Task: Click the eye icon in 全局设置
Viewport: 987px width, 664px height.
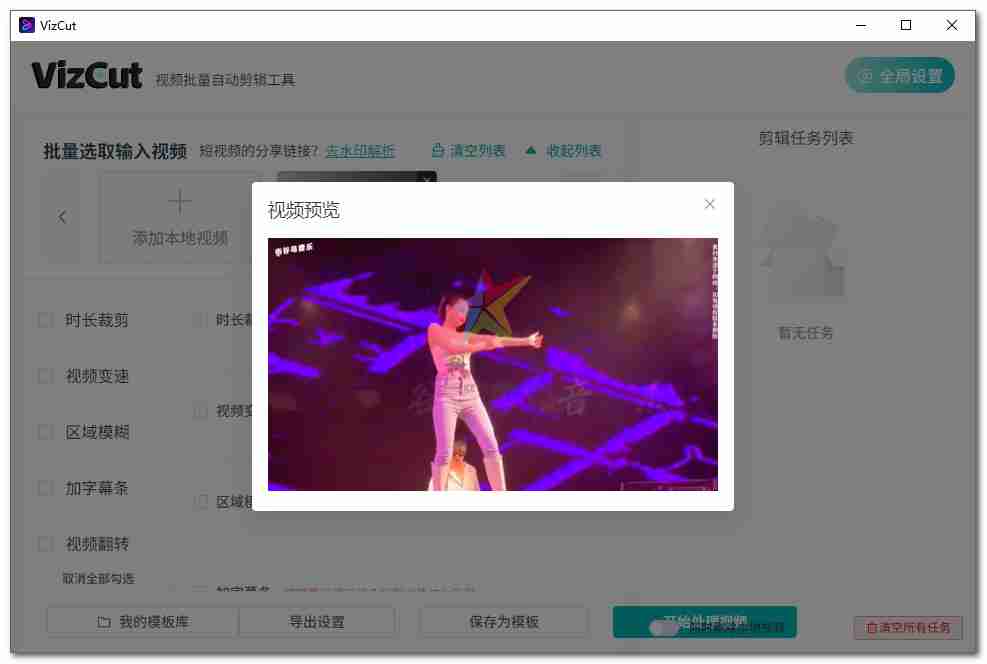Action: 864,76
